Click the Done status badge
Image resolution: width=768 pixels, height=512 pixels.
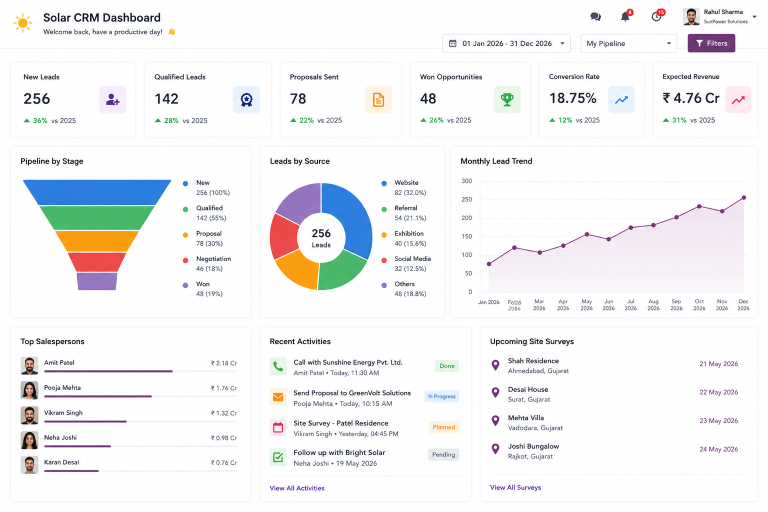tap(447, 366)
